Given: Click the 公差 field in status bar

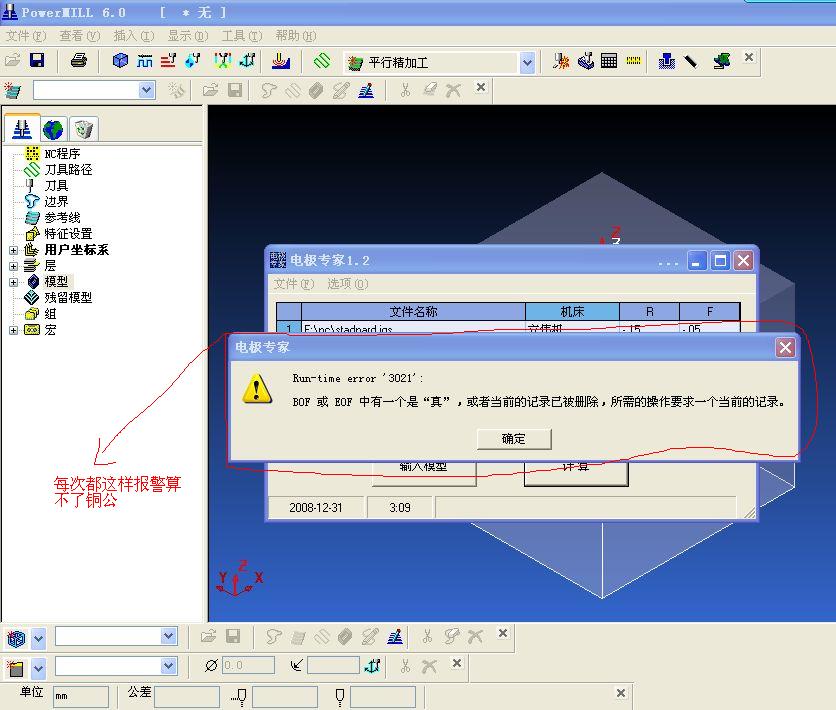Looking at the screenshot, I should pos(187,696).
